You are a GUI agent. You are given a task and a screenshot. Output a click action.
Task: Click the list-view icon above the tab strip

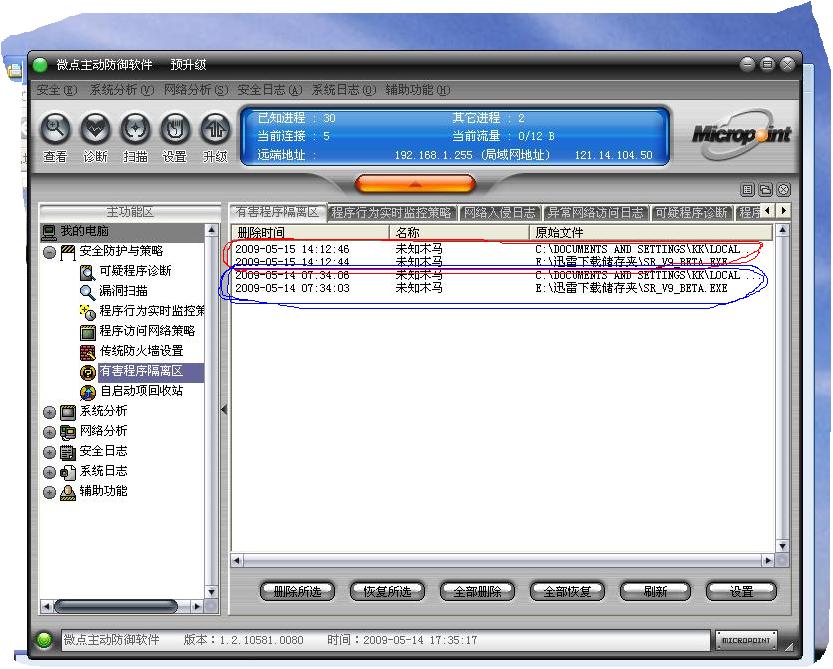[x=747, y=189]
